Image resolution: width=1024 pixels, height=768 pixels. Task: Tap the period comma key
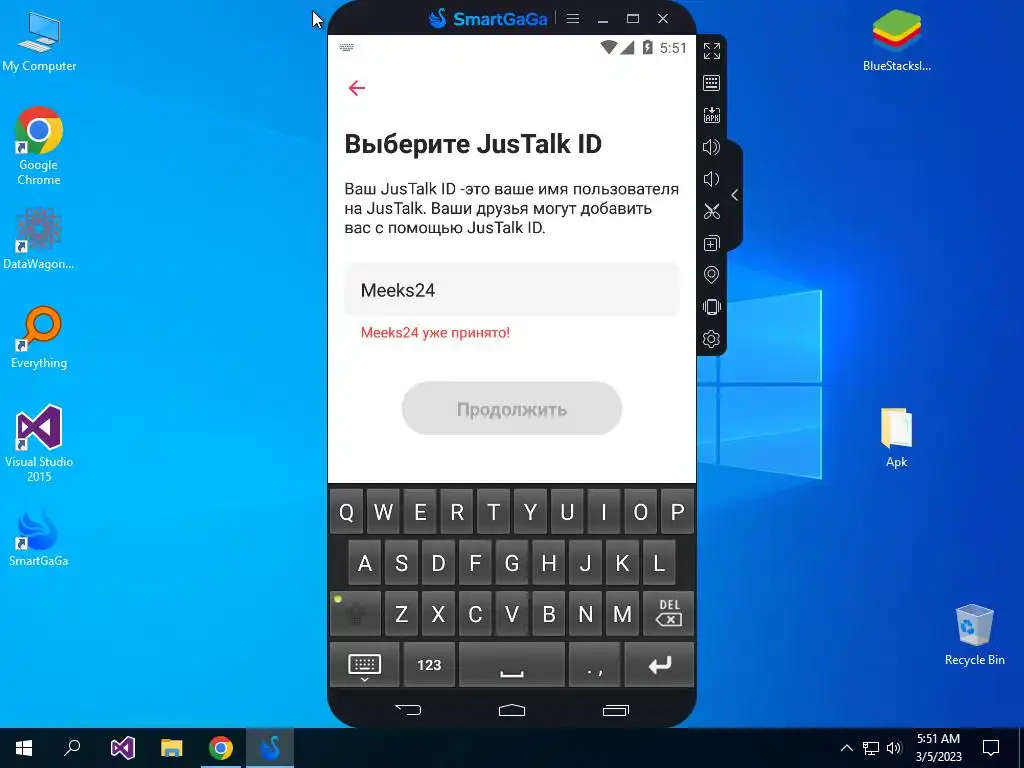click(594, 665)
